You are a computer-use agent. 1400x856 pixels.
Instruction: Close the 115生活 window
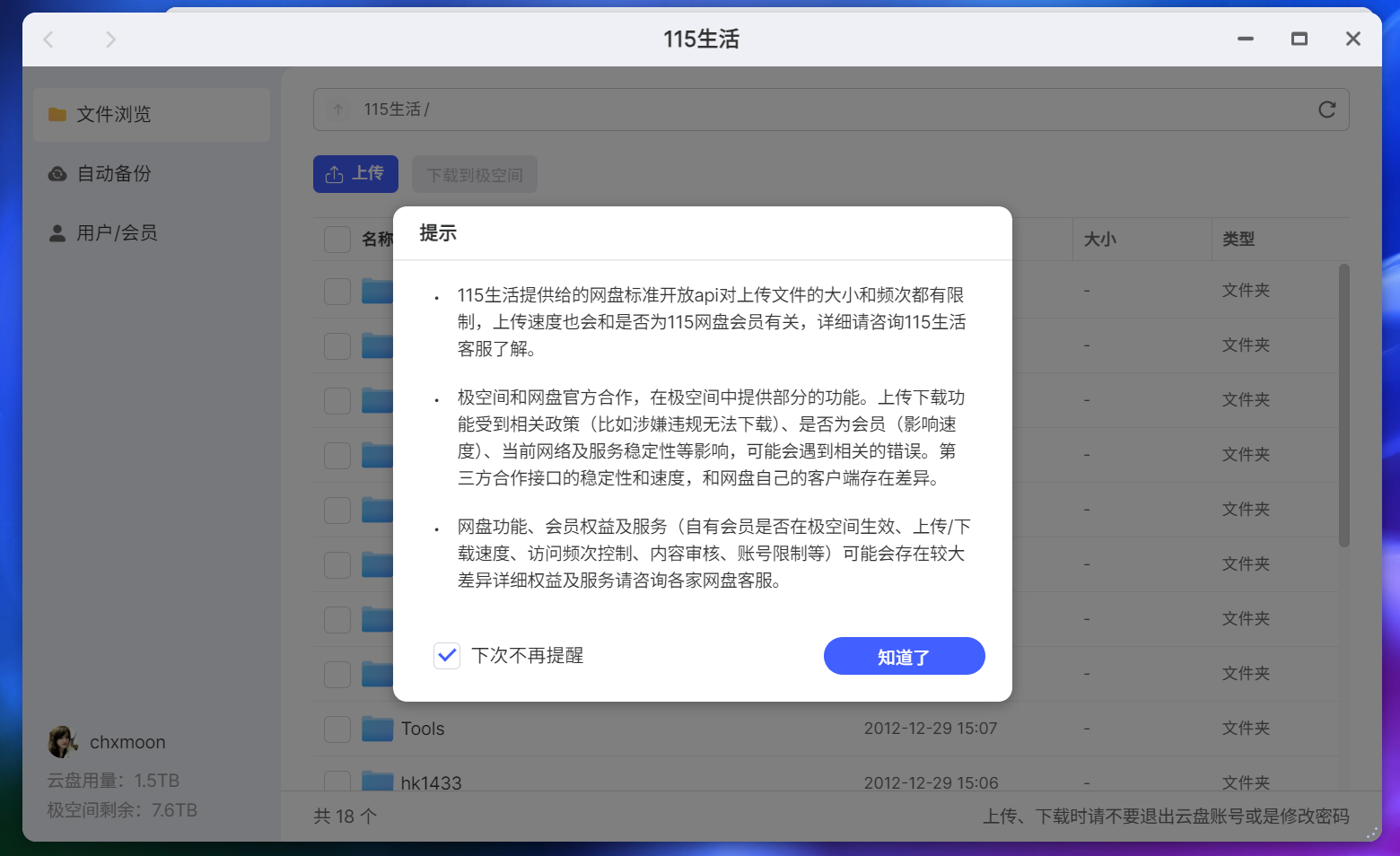tap(1353, 39)
